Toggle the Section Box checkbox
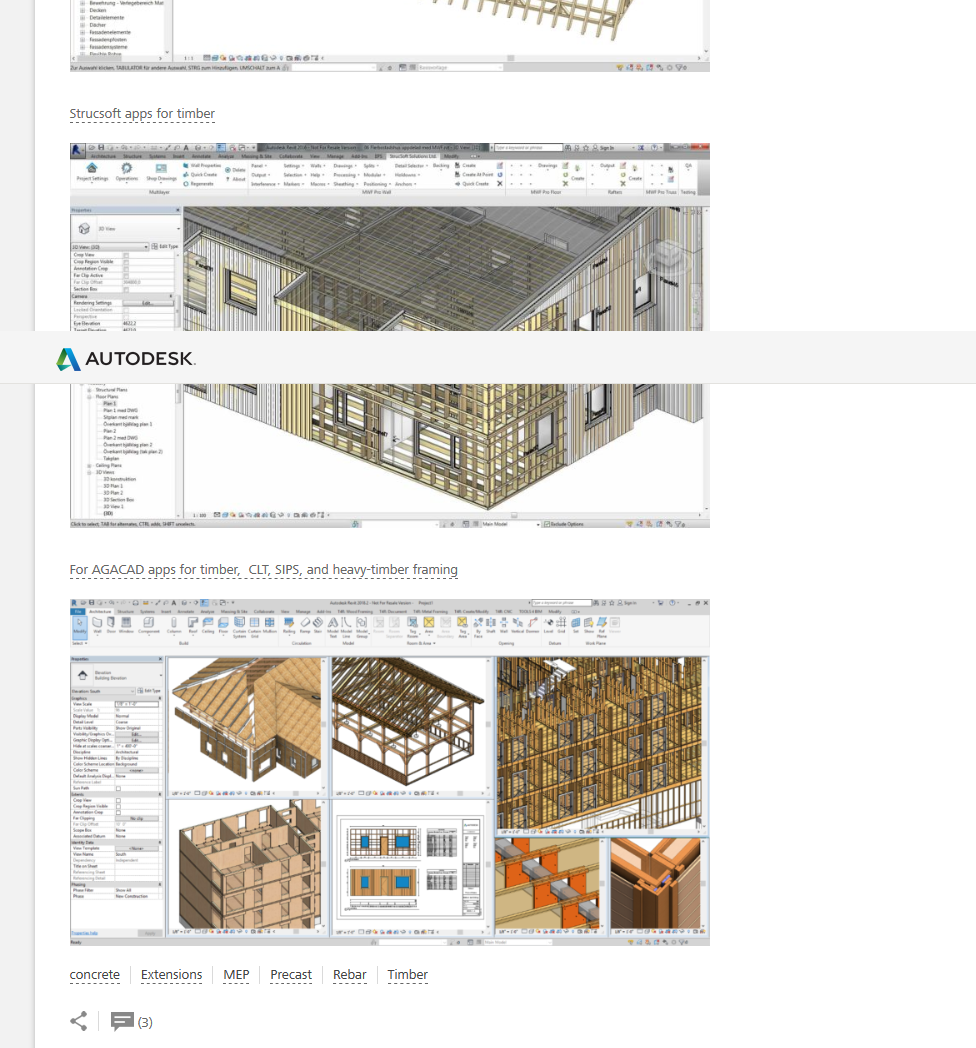 (x=125, y=289)
